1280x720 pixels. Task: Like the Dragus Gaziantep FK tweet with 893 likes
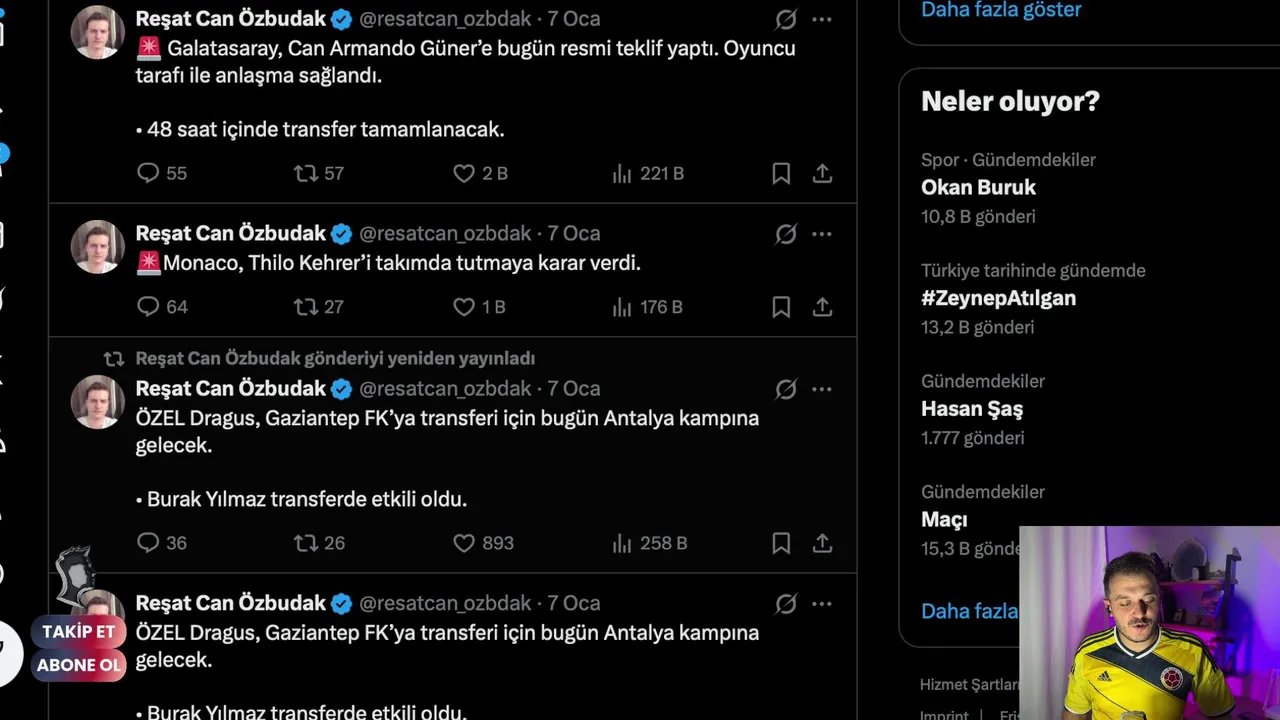(464, 543)
